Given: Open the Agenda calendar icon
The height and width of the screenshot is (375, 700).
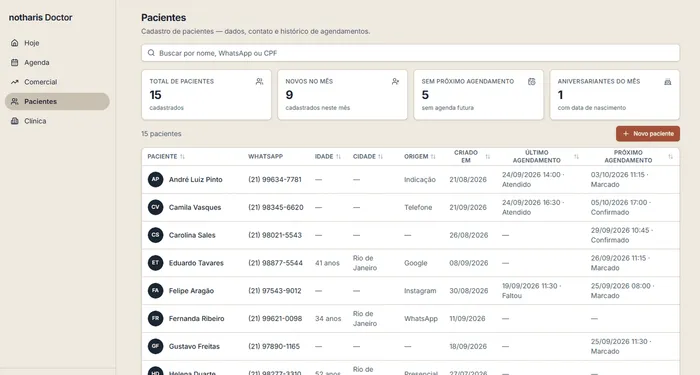Looking at the screenshot, I should coord(15,62).
